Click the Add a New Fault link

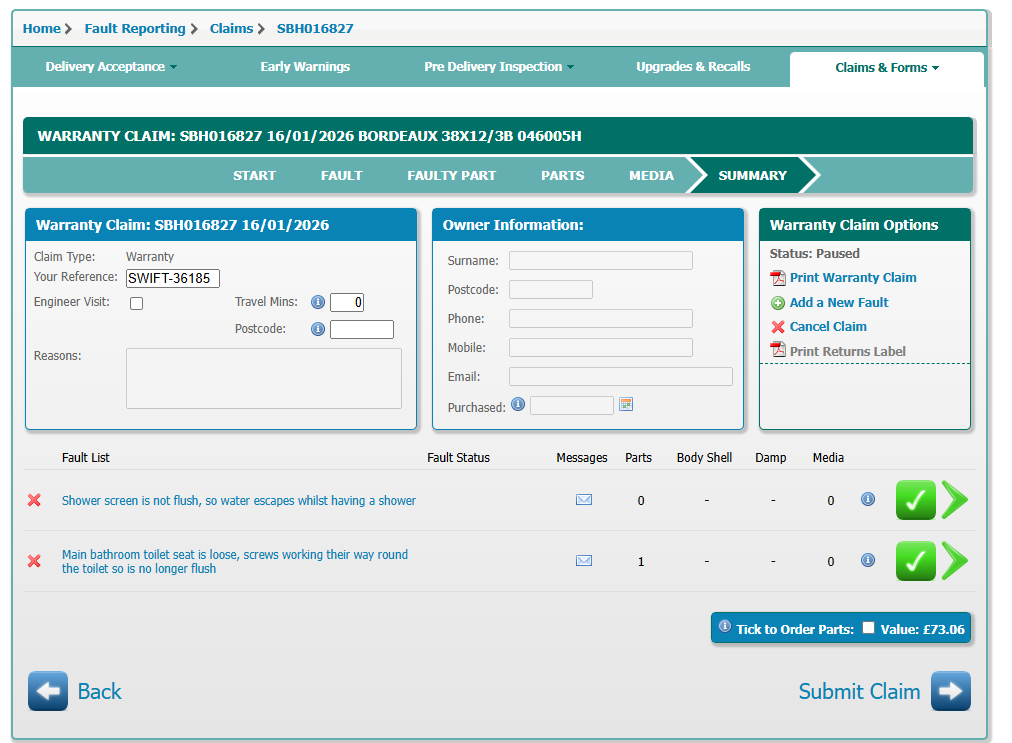(839, 302)
